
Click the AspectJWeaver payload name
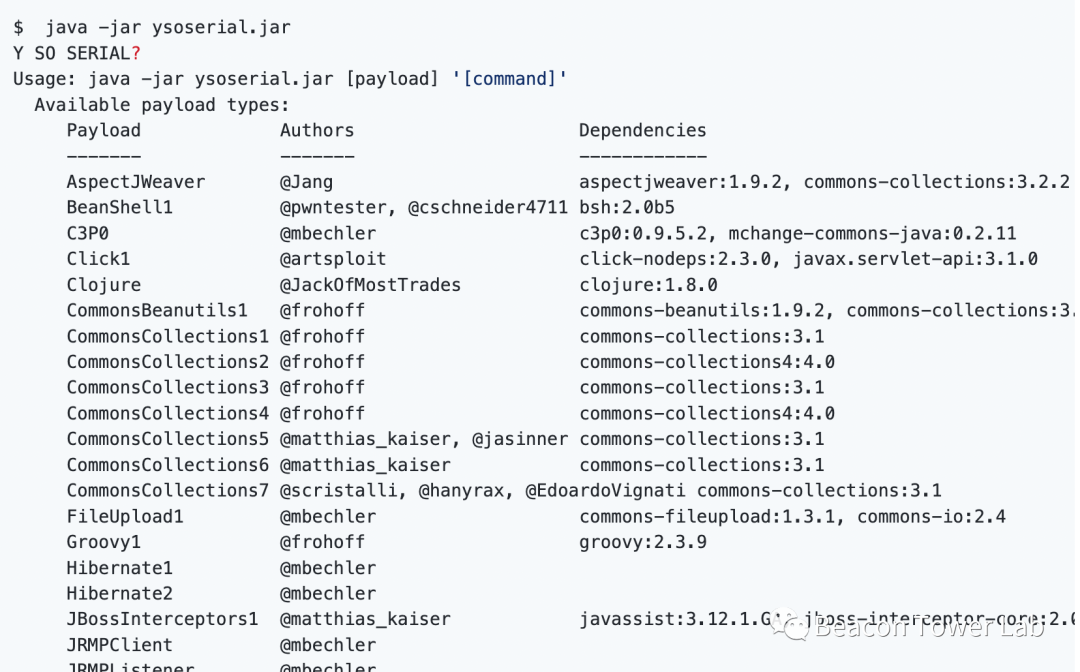point(135,182)
